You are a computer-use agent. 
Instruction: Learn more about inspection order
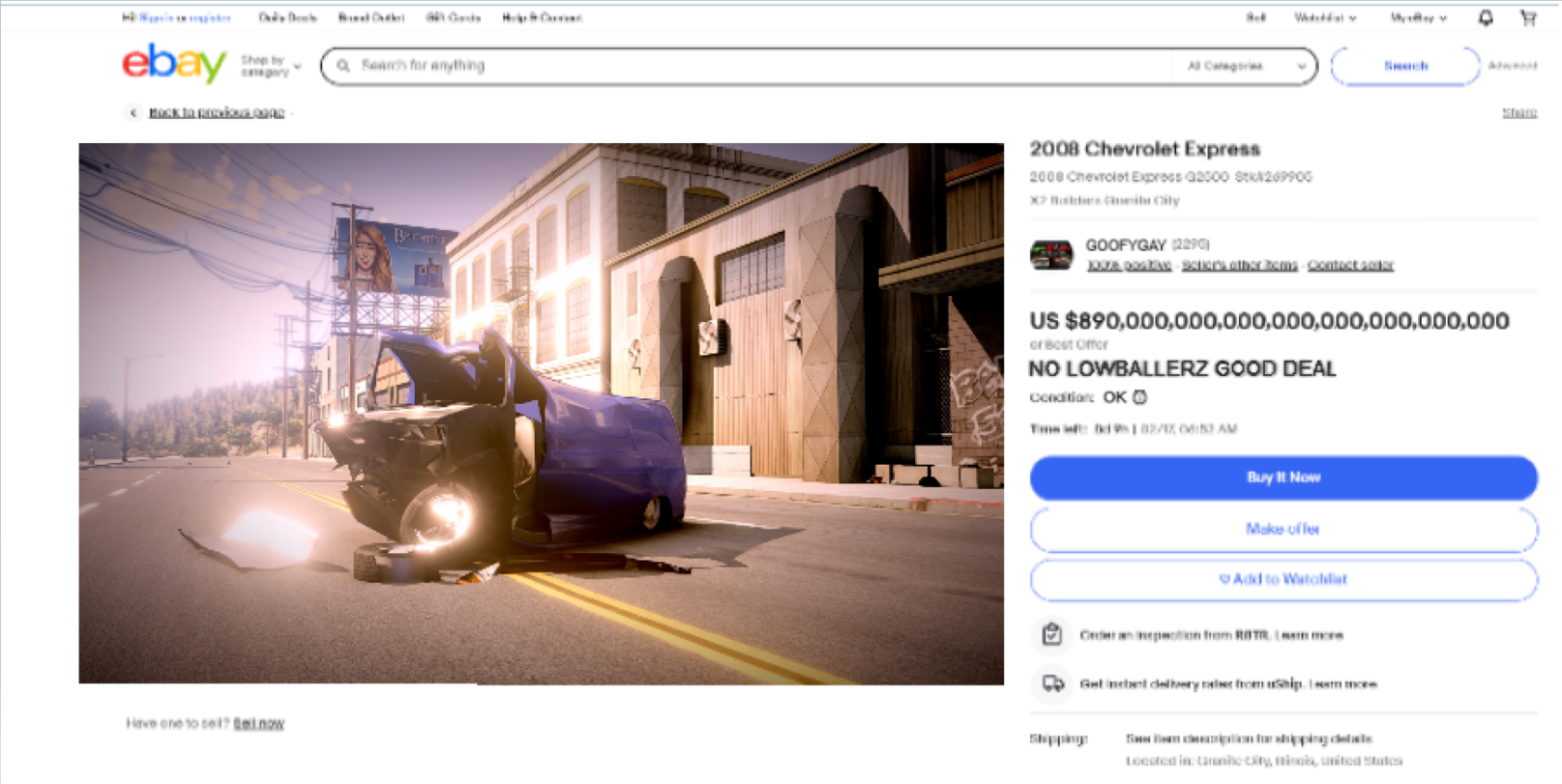(1309, 635)
